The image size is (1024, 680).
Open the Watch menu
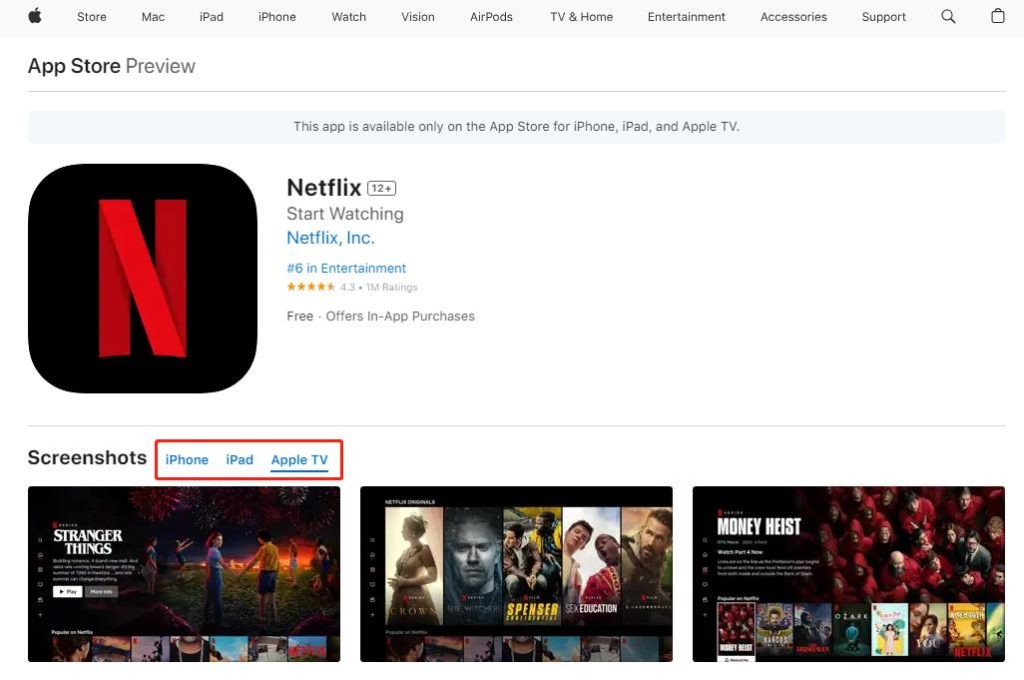point(349,17)
